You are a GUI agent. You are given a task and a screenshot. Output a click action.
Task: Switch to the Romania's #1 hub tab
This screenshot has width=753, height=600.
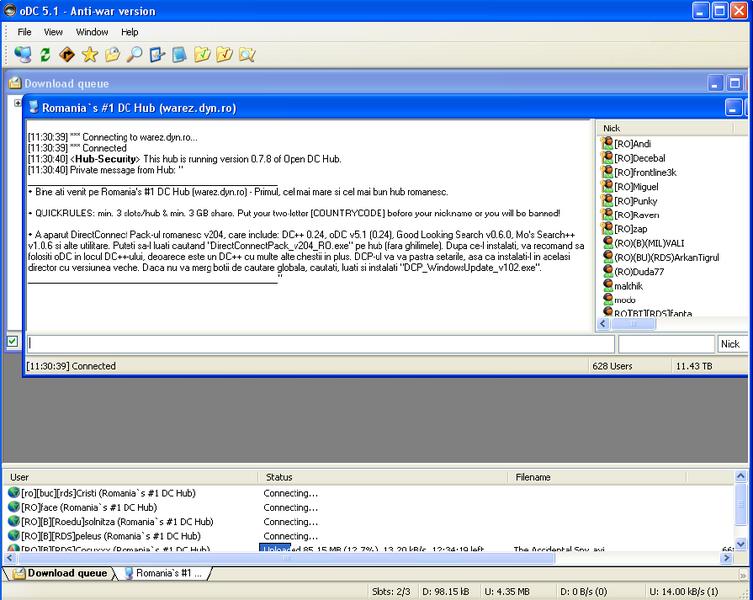click(x=164, y=573)
